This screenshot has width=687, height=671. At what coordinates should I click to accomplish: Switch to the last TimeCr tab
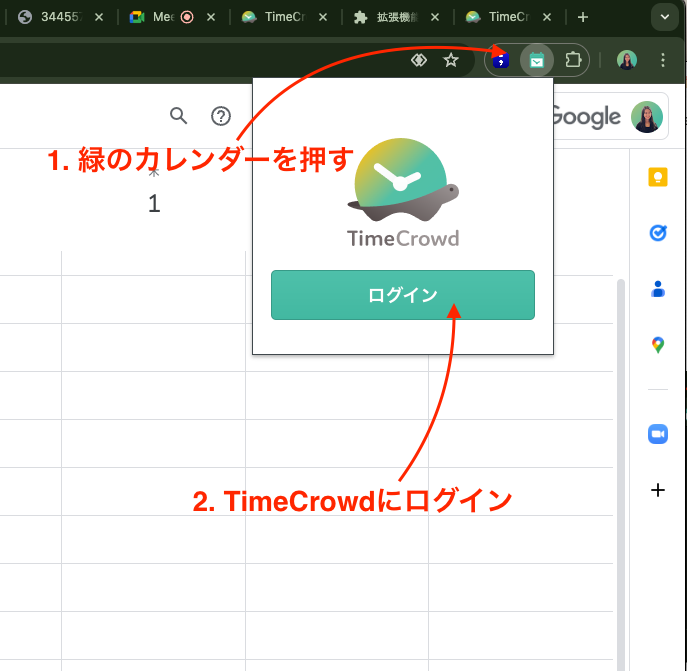(509, 17)
